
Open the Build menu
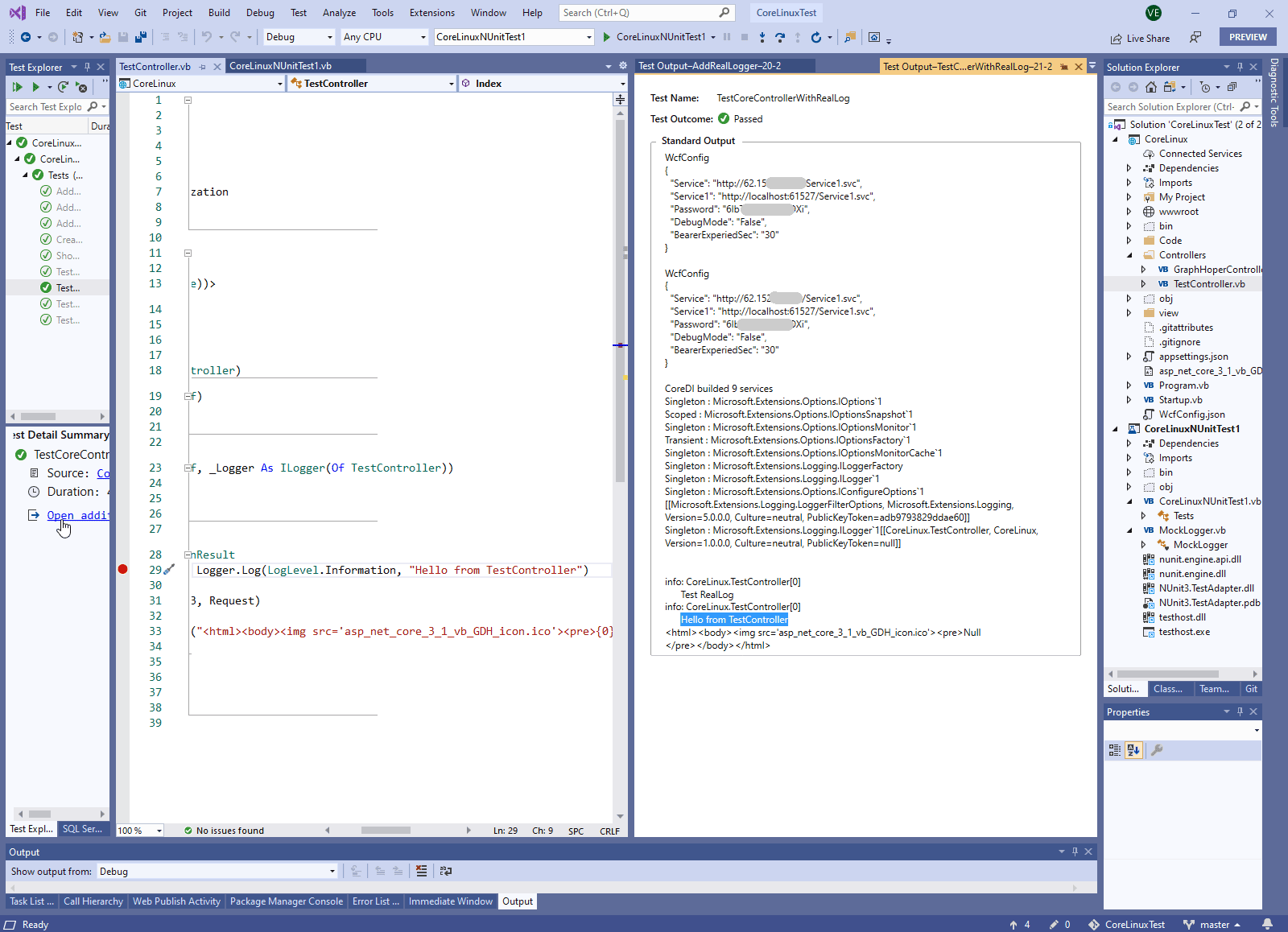click(x=219, y=13)
